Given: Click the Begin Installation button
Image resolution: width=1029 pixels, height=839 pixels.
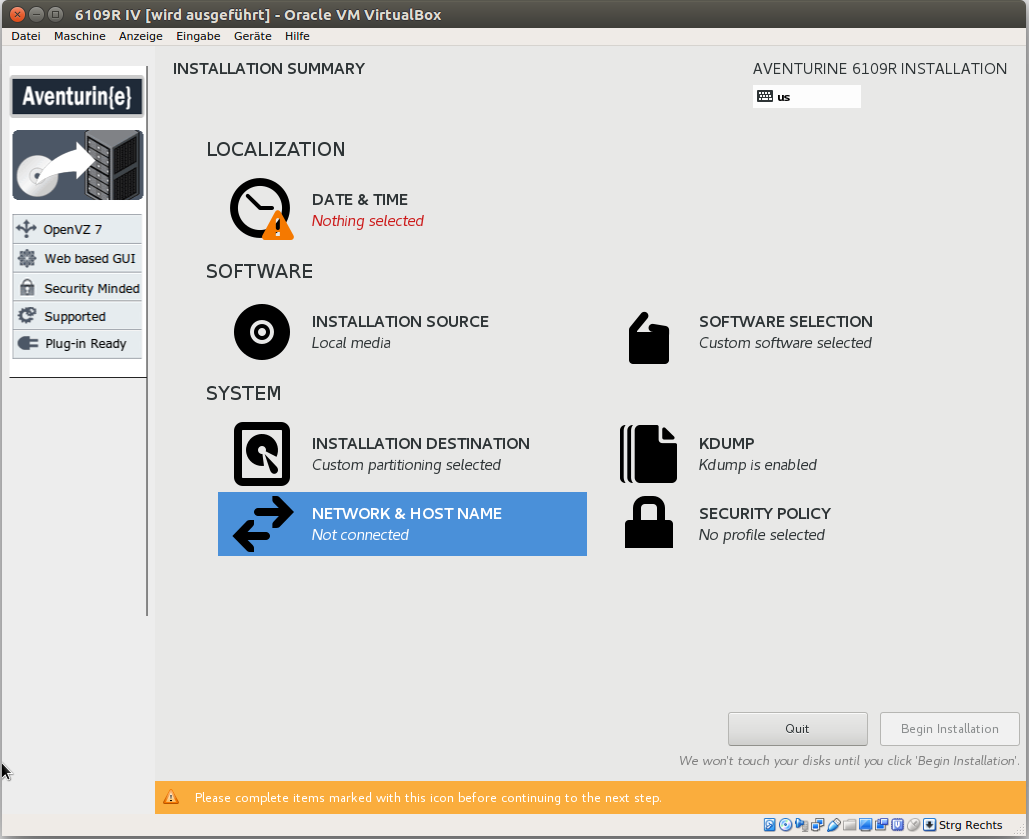Looking at the screenshot, I should coord(950,729).
